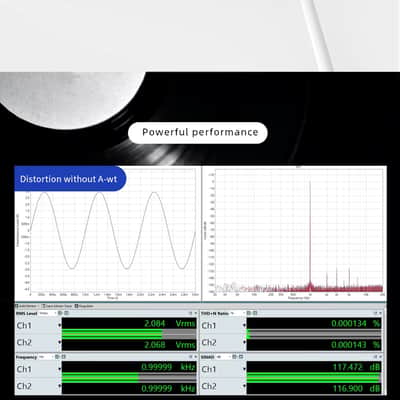Click the pop-out icon in THD+N Ratio header
This screenshot has width=400, height=400.
375,313
